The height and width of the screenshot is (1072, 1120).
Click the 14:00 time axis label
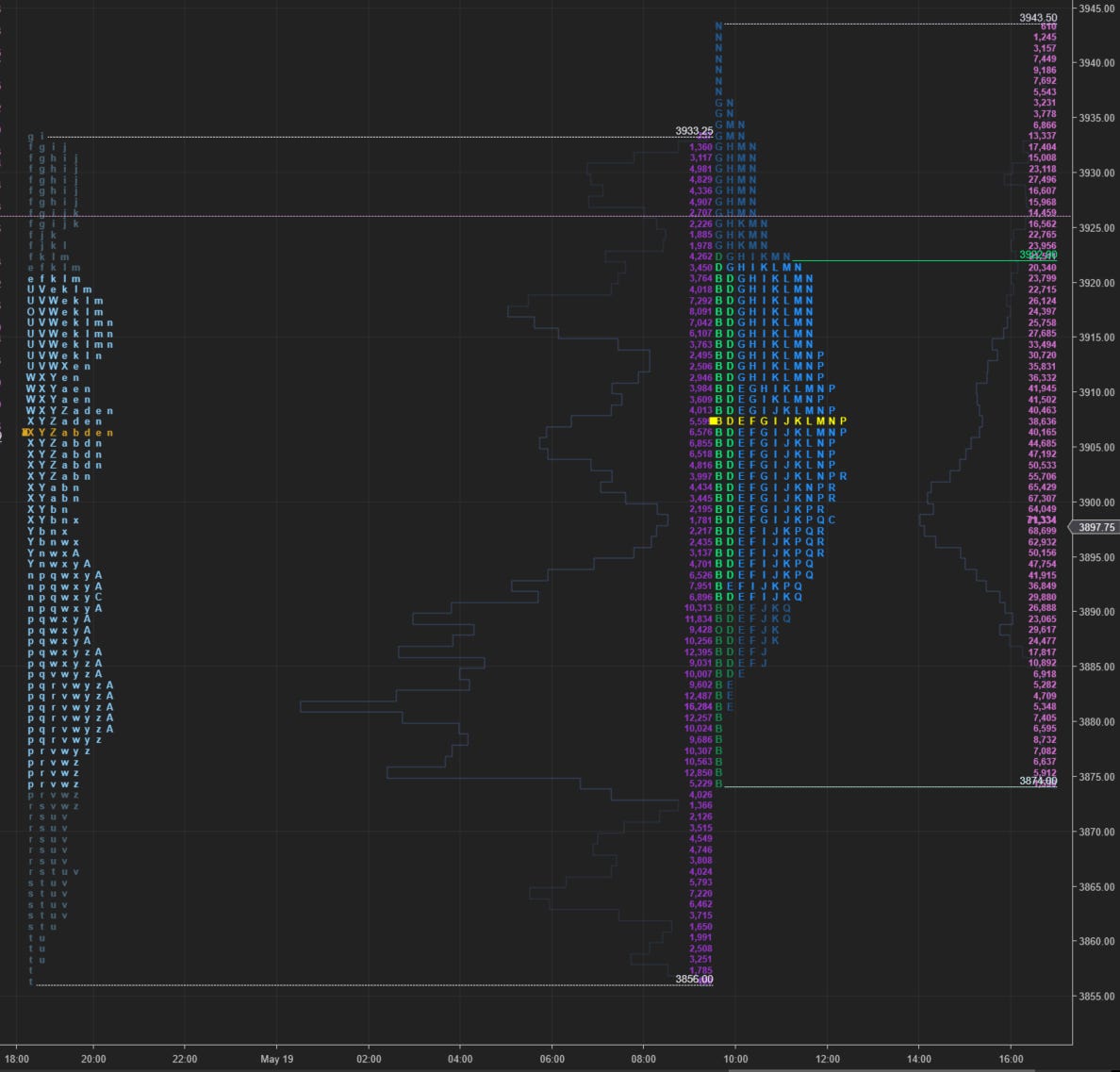919,1059
